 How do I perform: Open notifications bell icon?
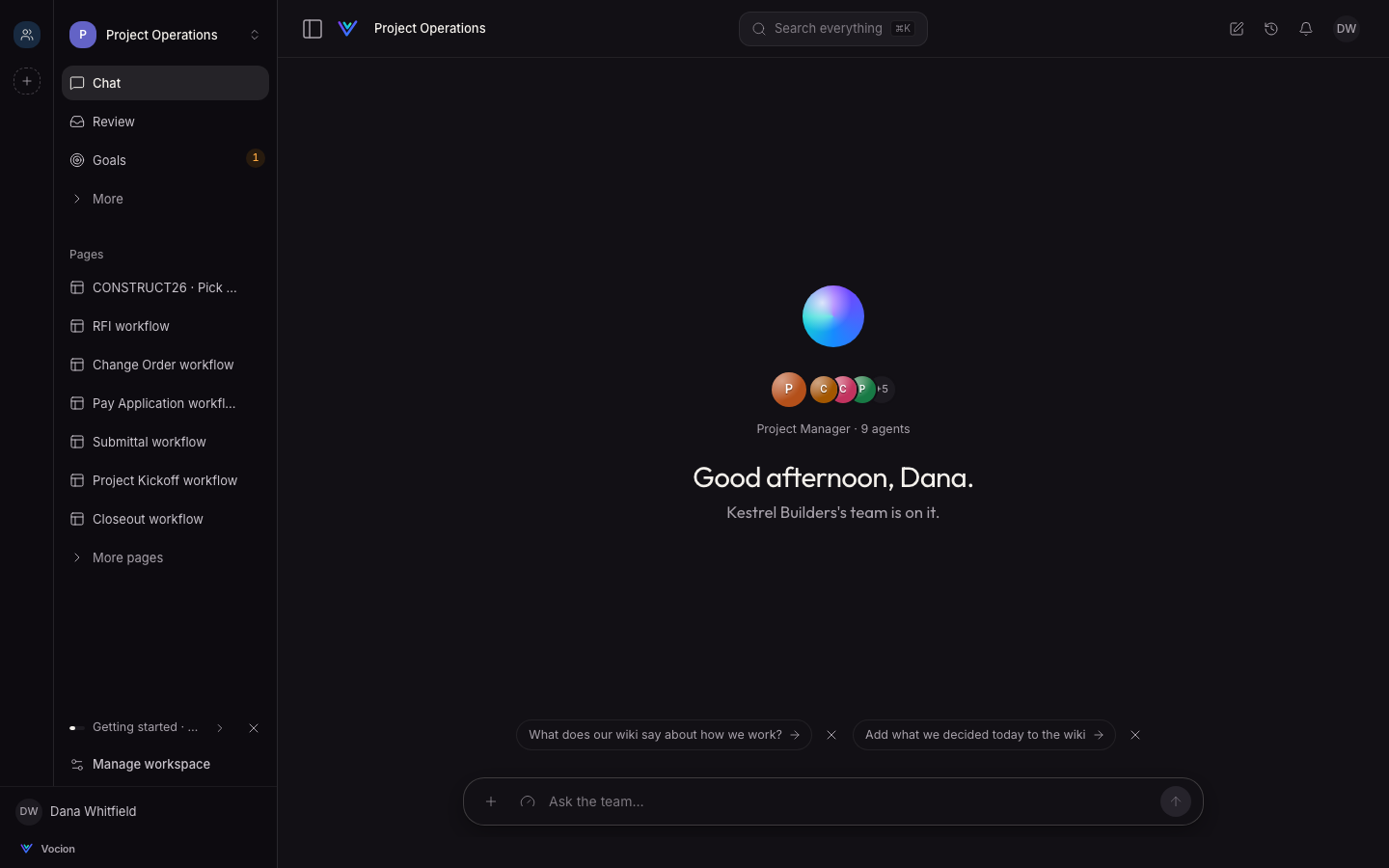(1306, 29)
